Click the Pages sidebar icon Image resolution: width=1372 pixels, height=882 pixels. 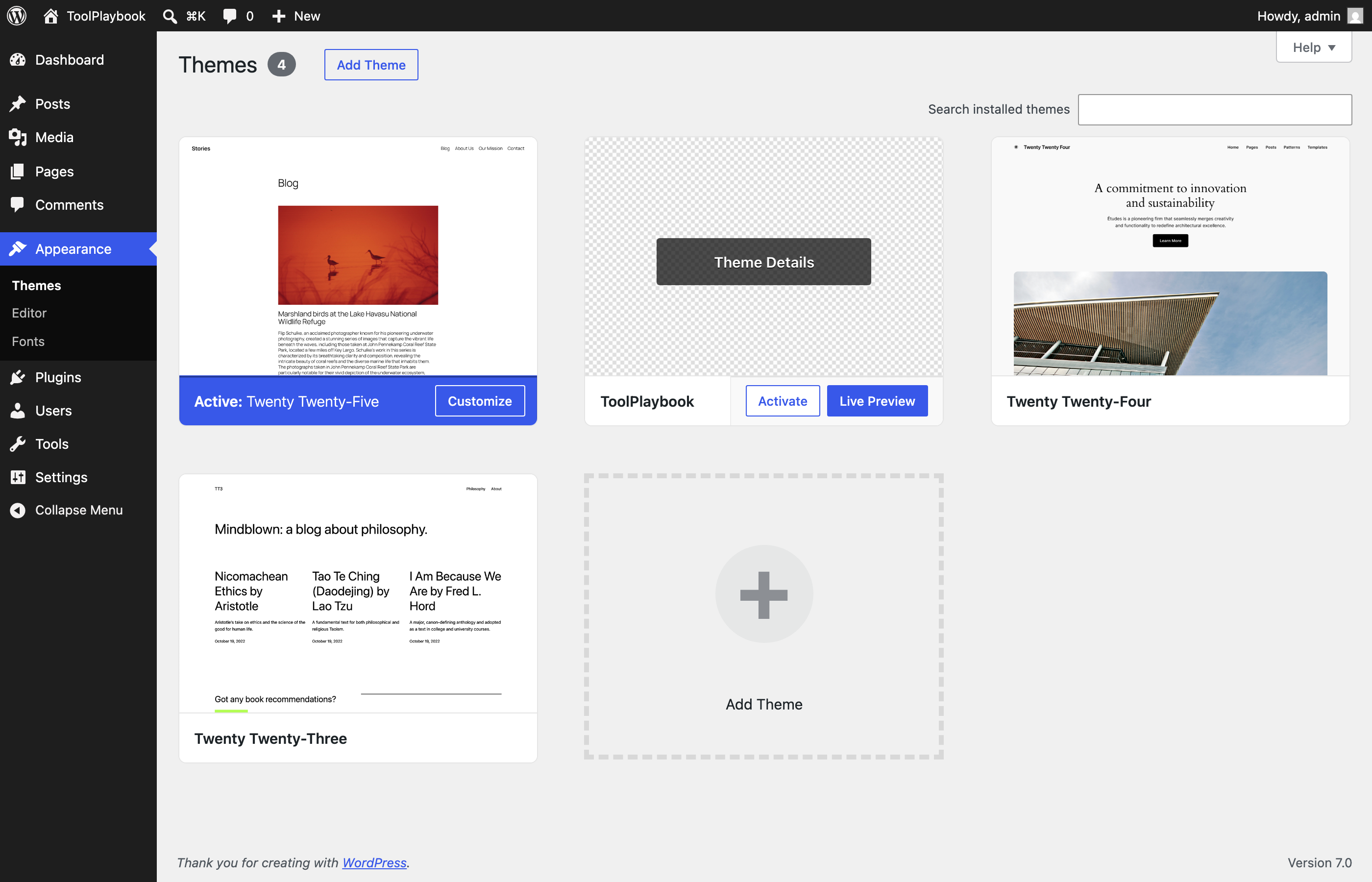pyautogui.click(x=18, y=171)
